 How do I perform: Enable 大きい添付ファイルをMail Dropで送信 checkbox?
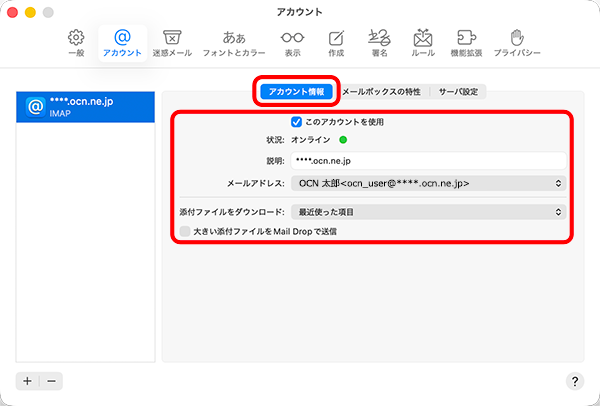(x=185, y=231)
